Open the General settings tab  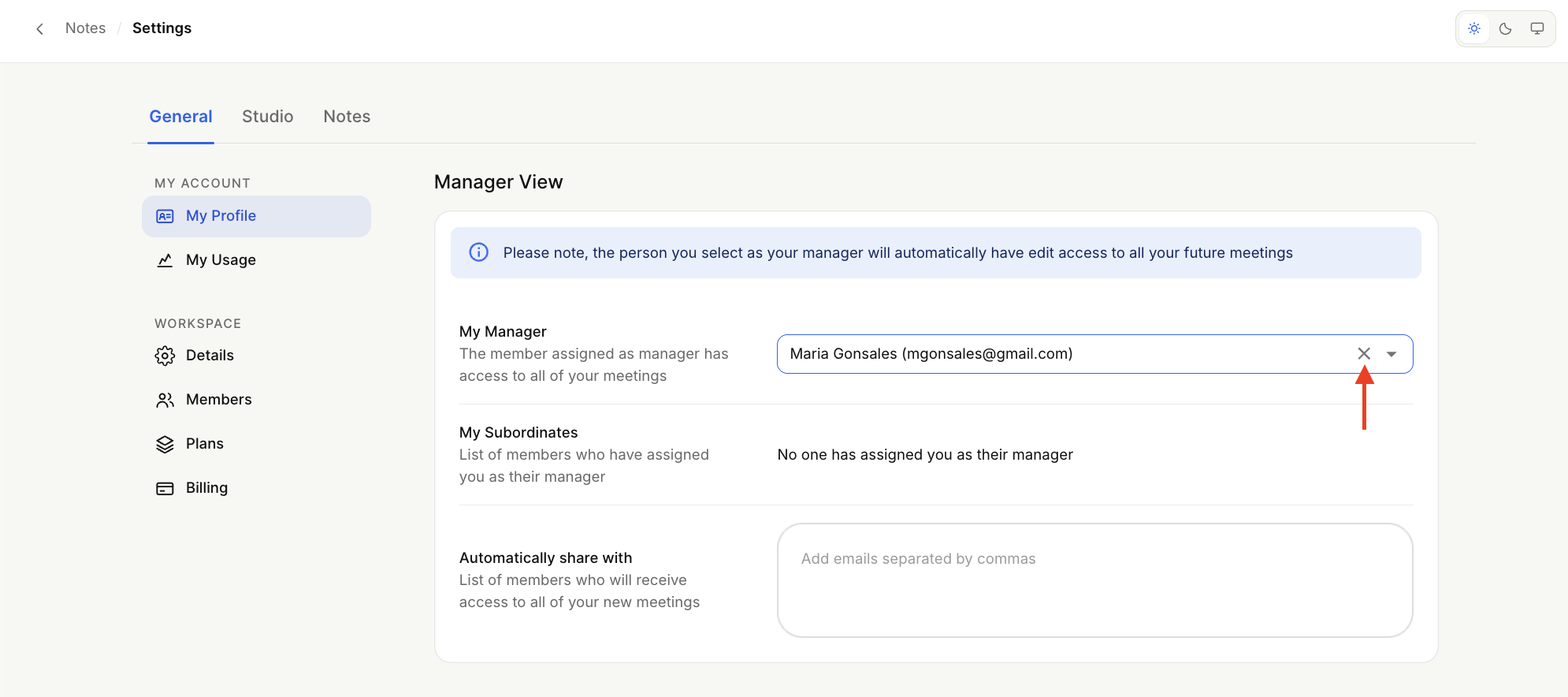tap(180, 117)
